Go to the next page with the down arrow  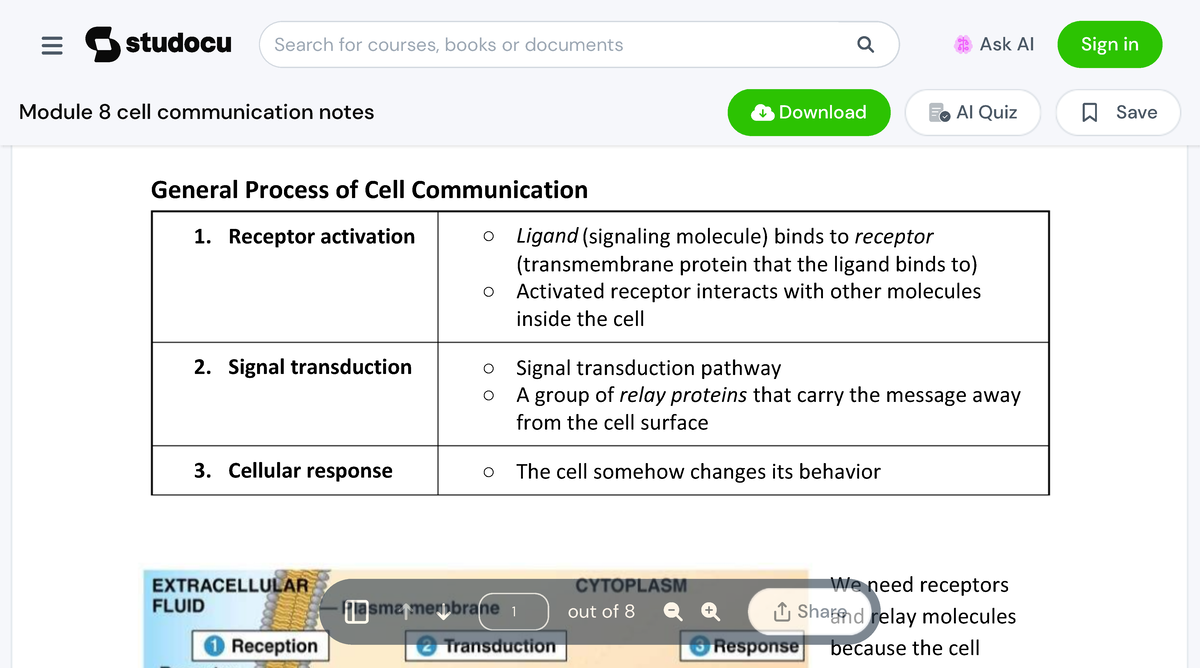point(443,613)
